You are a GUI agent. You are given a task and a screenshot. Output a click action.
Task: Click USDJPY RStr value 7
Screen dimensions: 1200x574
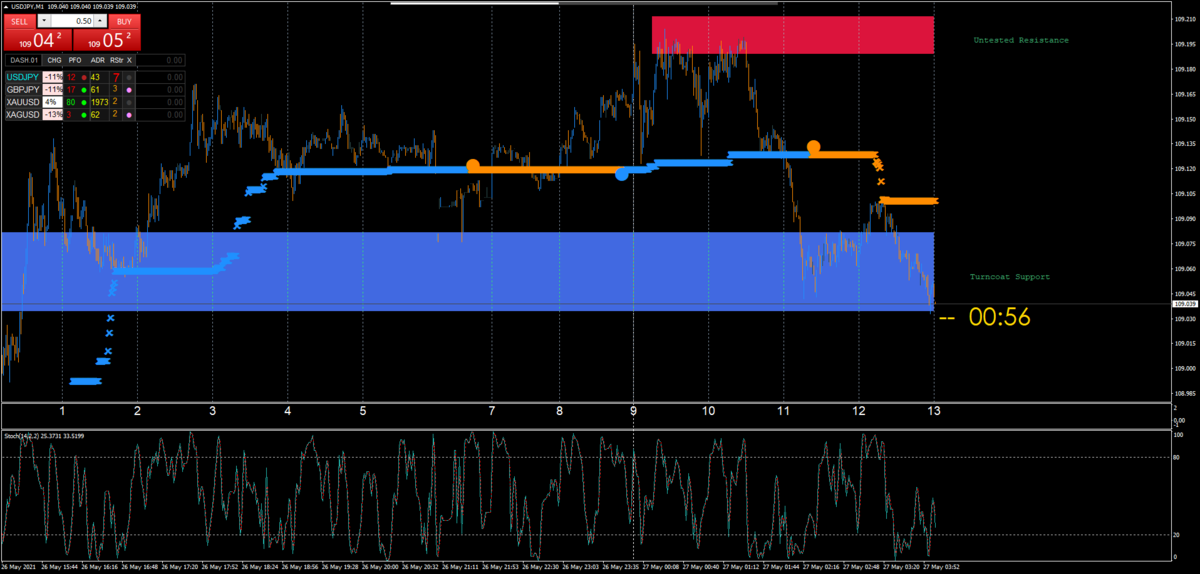116,77
